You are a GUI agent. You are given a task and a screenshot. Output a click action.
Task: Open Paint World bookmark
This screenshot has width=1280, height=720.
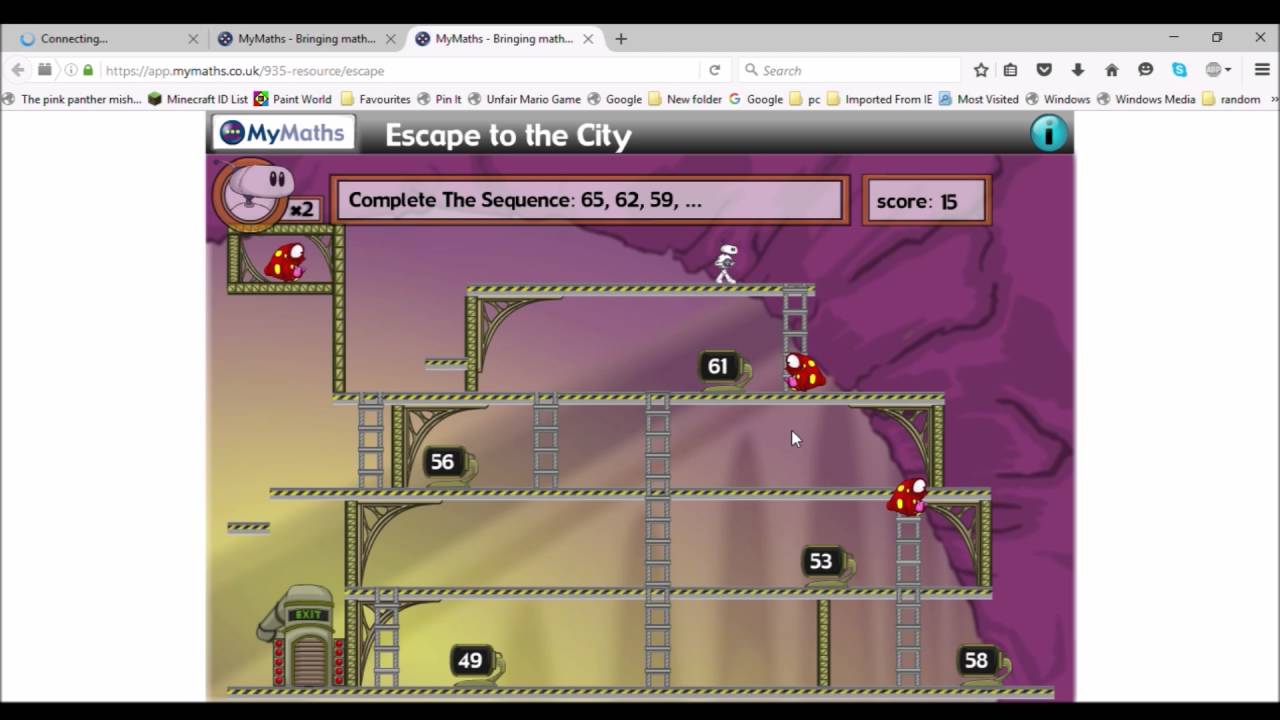click(x=293, y=99)
